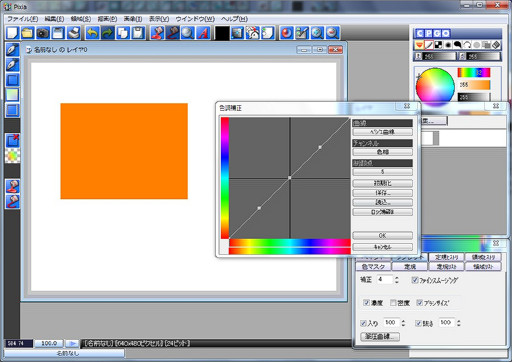Screen dimensions: 512x362
Task: Open the ベジェ曲線 curve type selector
Action: coord(382,132)
